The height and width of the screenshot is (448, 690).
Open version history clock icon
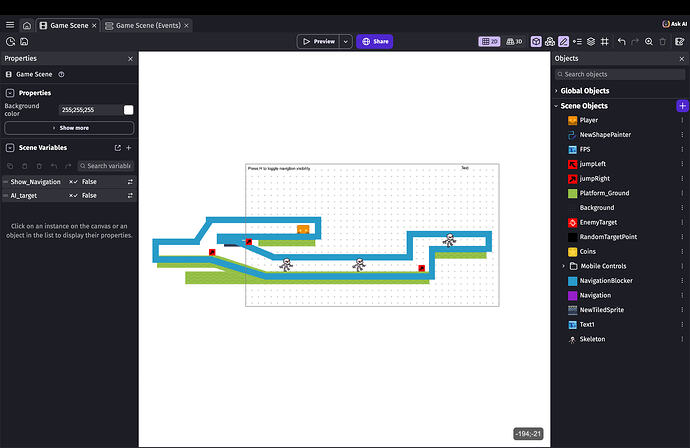click(x=10, y=41)
